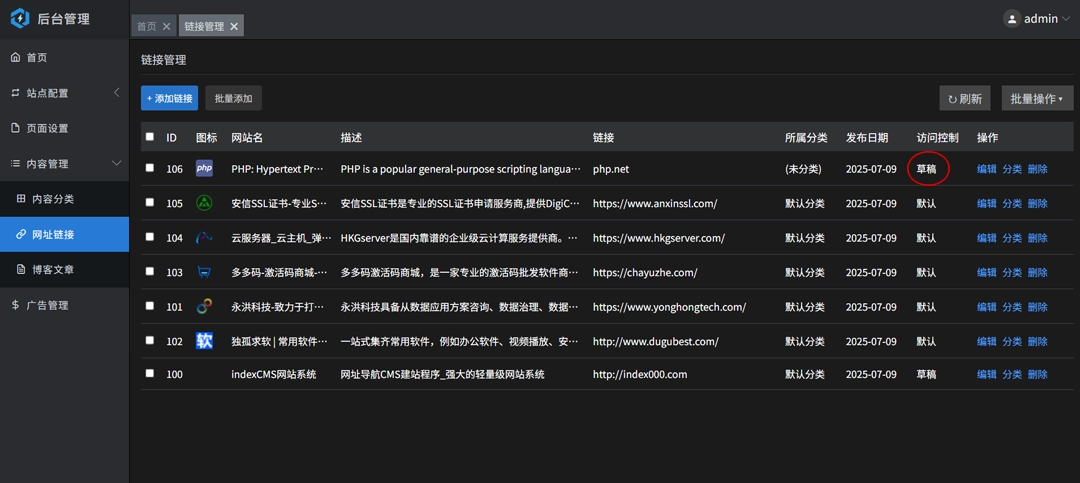This screenshot has height=483, width=1080.
Task: Open 博客文章 in the sidebar
Action: pyautogui.click(x=52, y=270)
